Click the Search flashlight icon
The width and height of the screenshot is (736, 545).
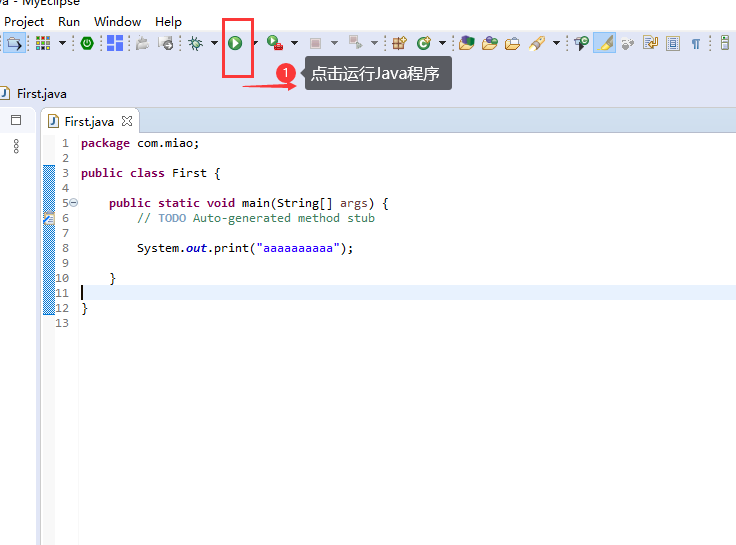coord(537,43)
